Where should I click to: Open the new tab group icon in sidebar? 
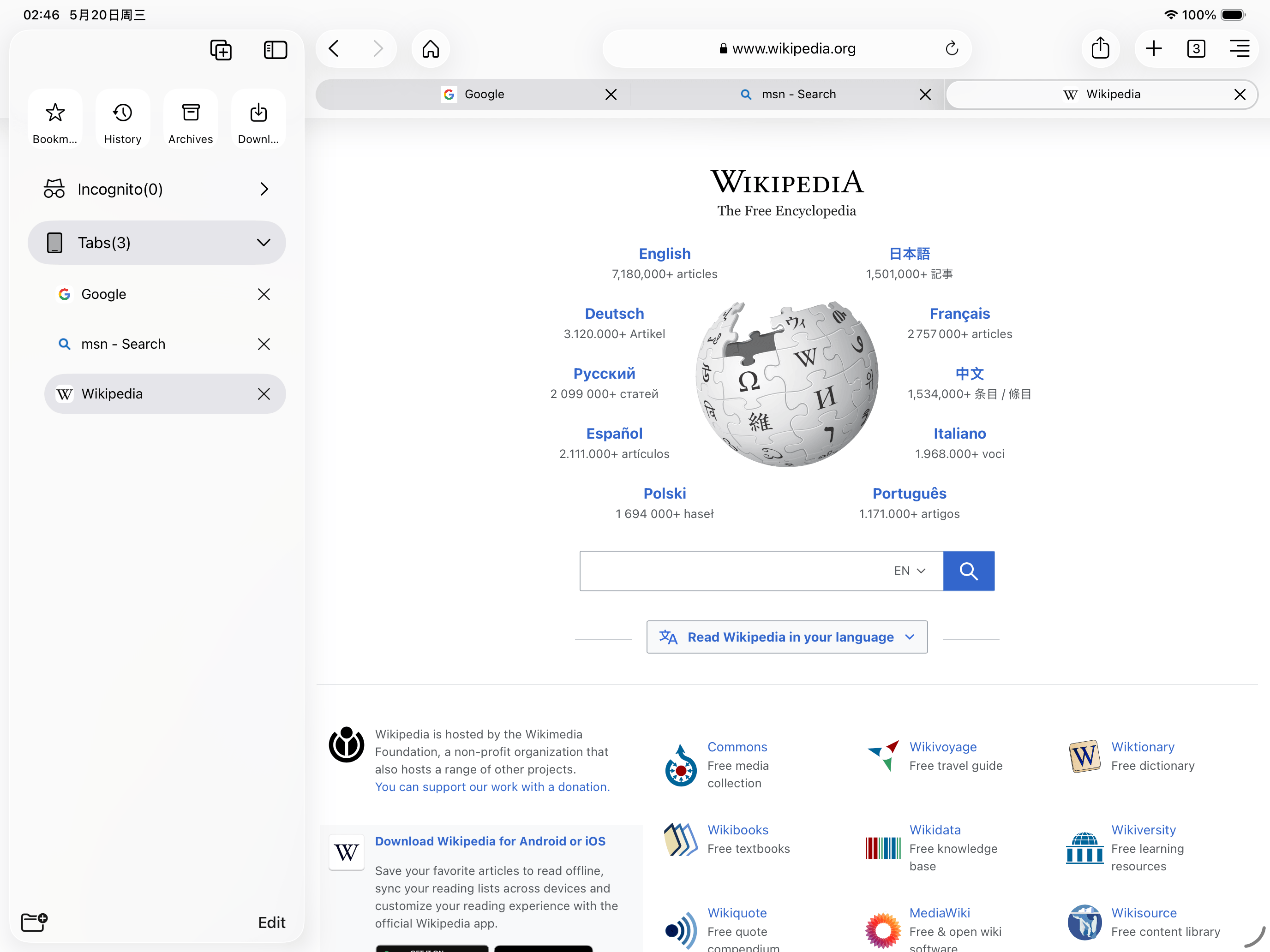coord(221,50)
